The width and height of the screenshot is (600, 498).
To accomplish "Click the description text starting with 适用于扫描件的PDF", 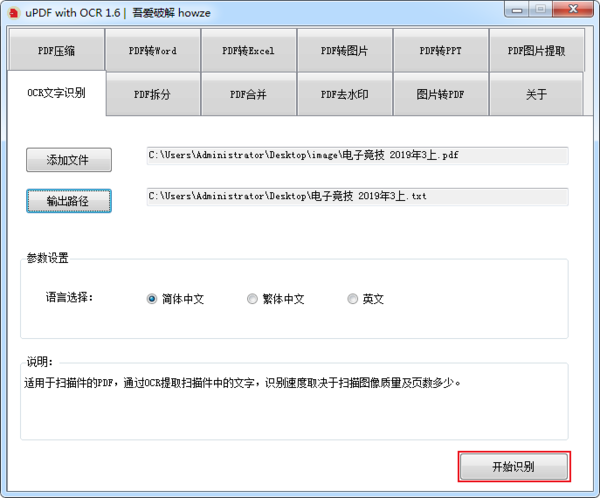I will (x=243, y=382).
